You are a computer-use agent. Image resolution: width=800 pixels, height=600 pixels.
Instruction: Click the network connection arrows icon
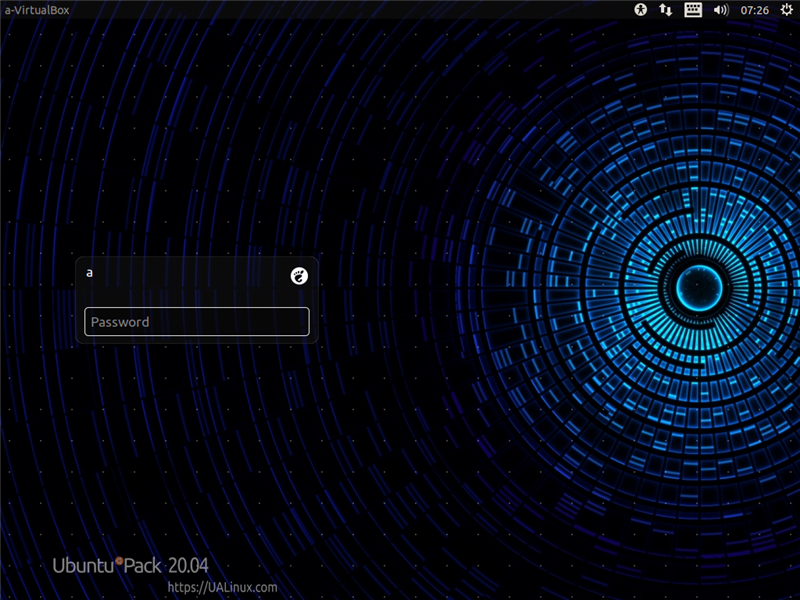(666, 10)
